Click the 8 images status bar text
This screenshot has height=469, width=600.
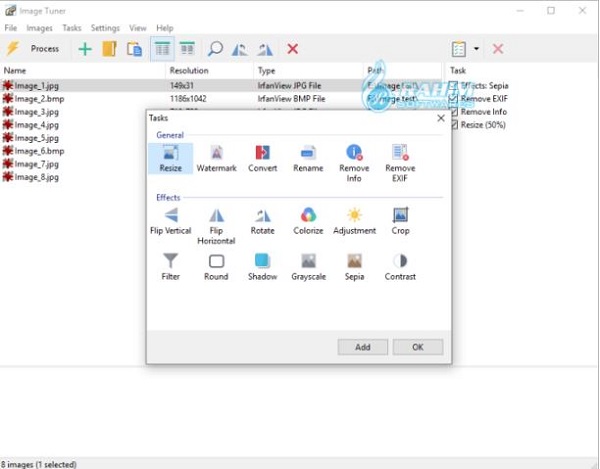[x=38, y=464]
